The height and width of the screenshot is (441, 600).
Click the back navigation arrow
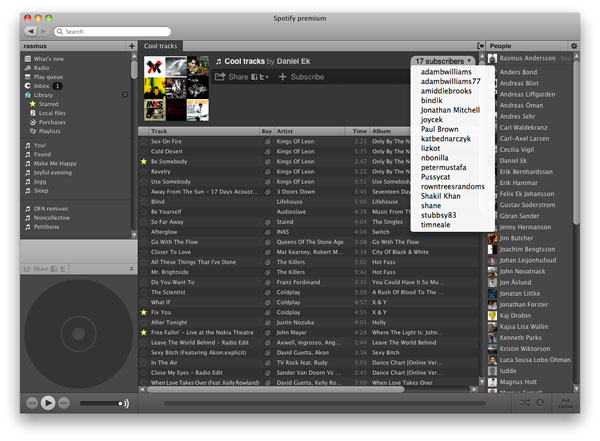[x=31, y=31]
